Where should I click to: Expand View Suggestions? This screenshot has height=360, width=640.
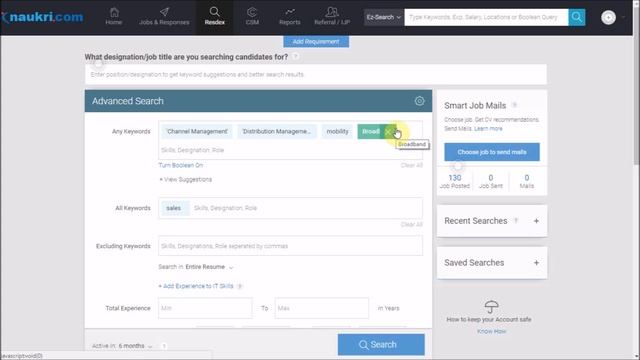(185, 180)
